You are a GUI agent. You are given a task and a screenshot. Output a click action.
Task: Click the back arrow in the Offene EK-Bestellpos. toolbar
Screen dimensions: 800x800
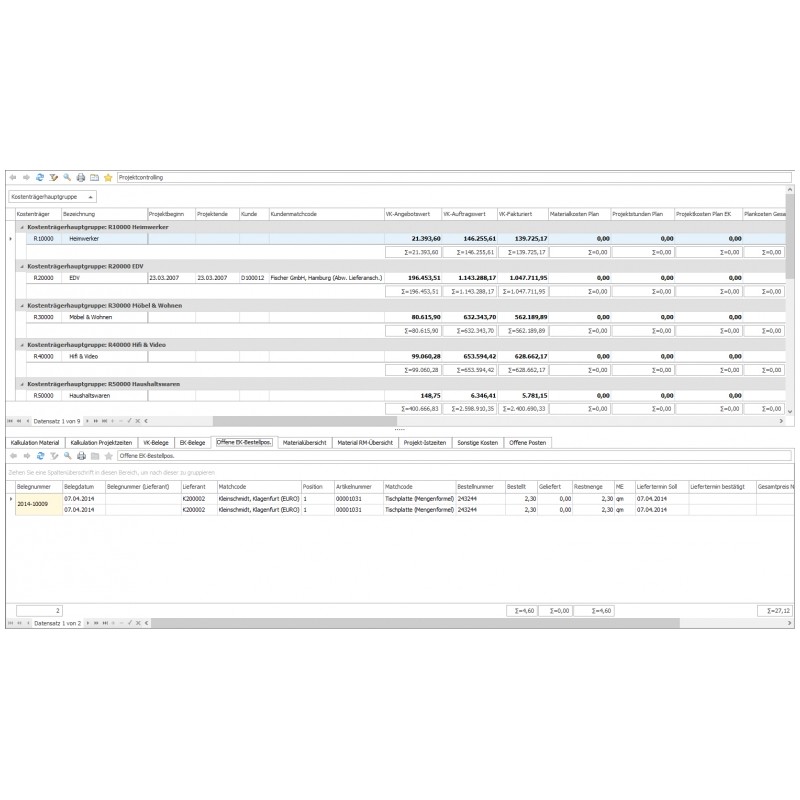coord(13,456)
